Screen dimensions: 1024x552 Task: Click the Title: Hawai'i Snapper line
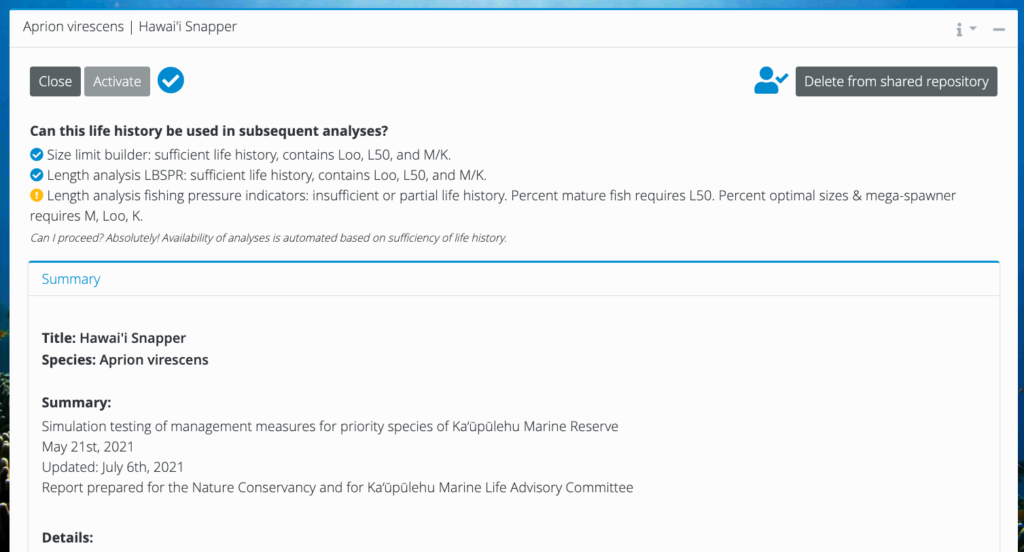pyautogui.click(x=114, y=338)
